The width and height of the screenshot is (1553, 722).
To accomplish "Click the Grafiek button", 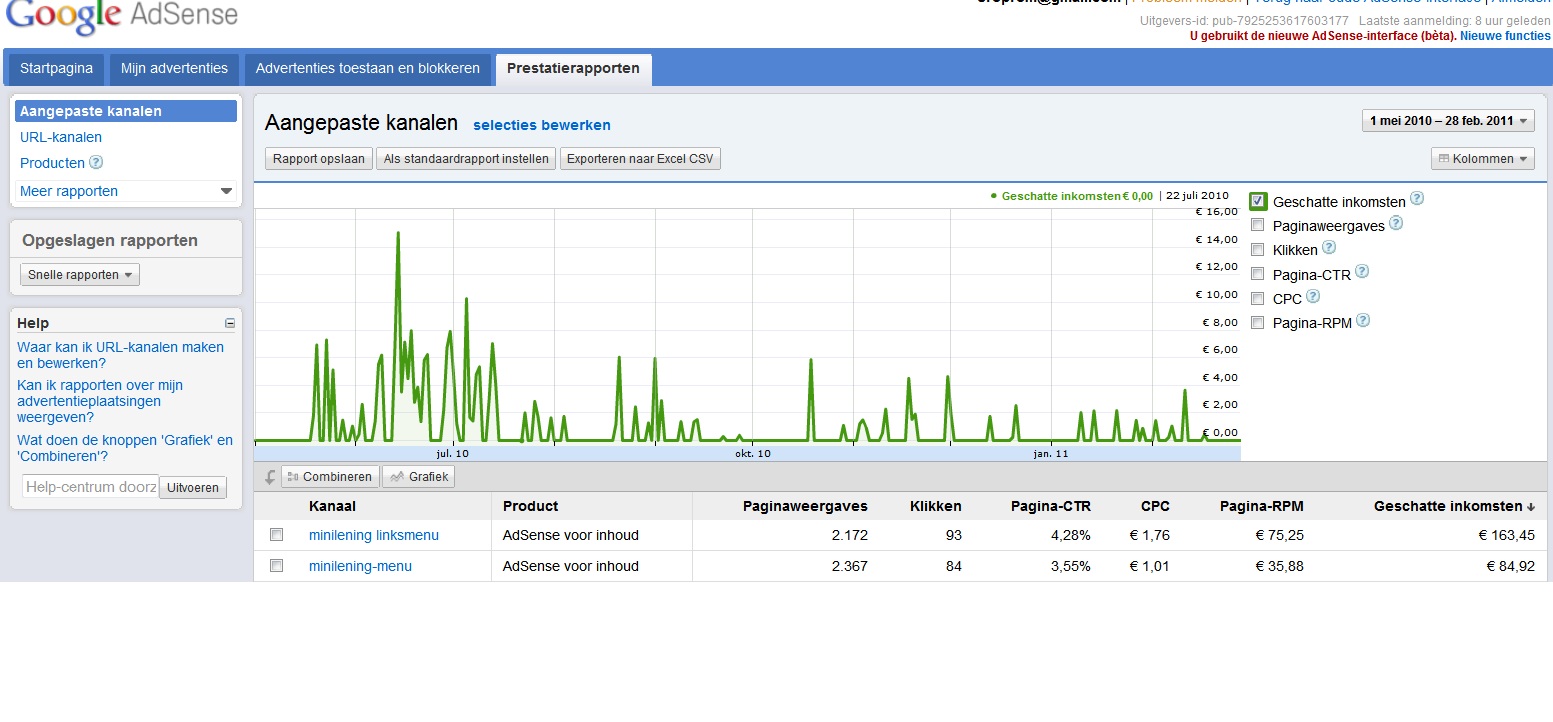I will 418,477.
